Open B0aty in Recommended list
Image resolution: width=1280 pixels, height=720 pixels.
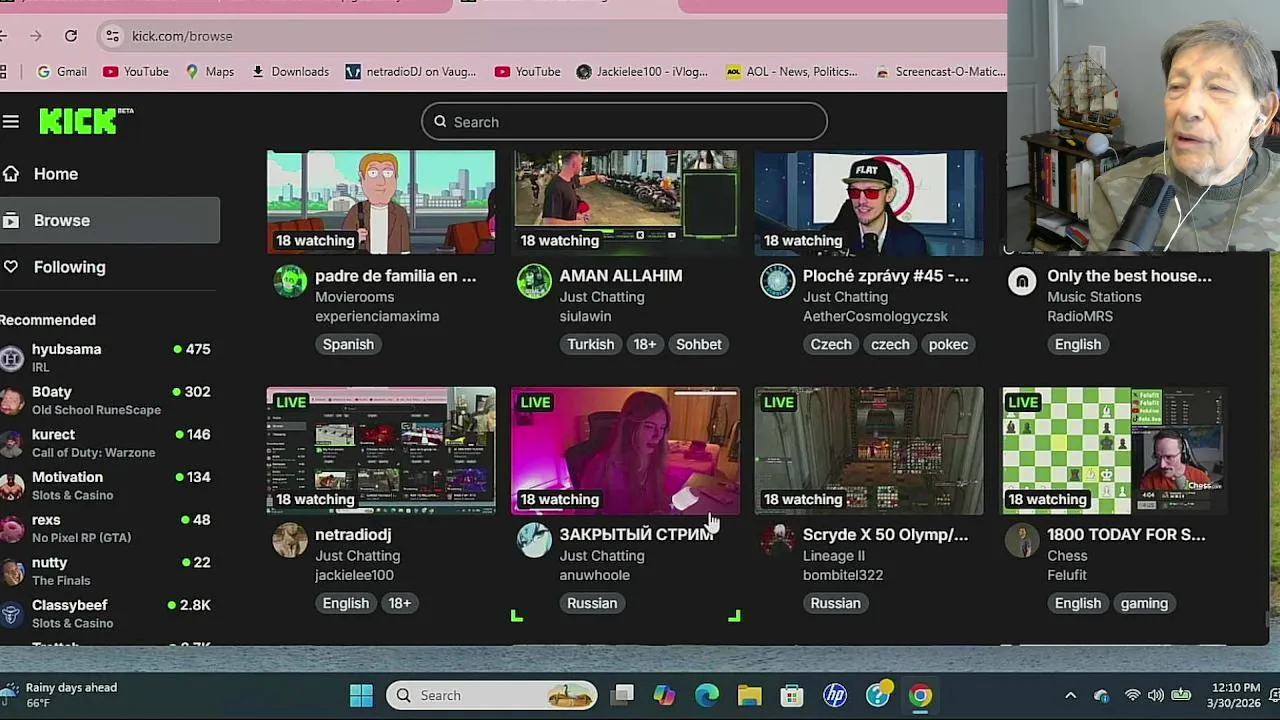108,400
